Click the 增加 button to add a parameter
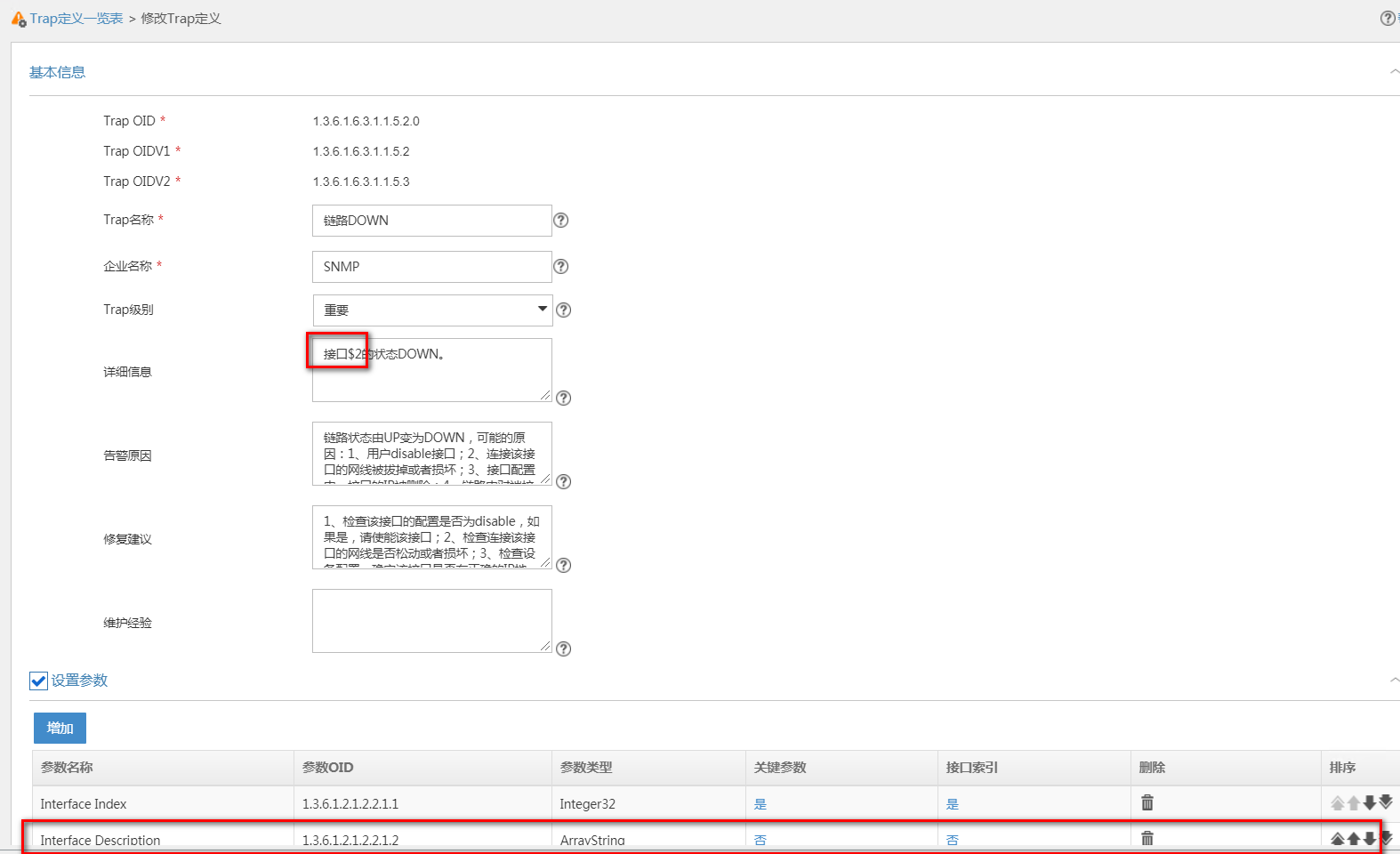The image size is (1400, 854). 60,729
